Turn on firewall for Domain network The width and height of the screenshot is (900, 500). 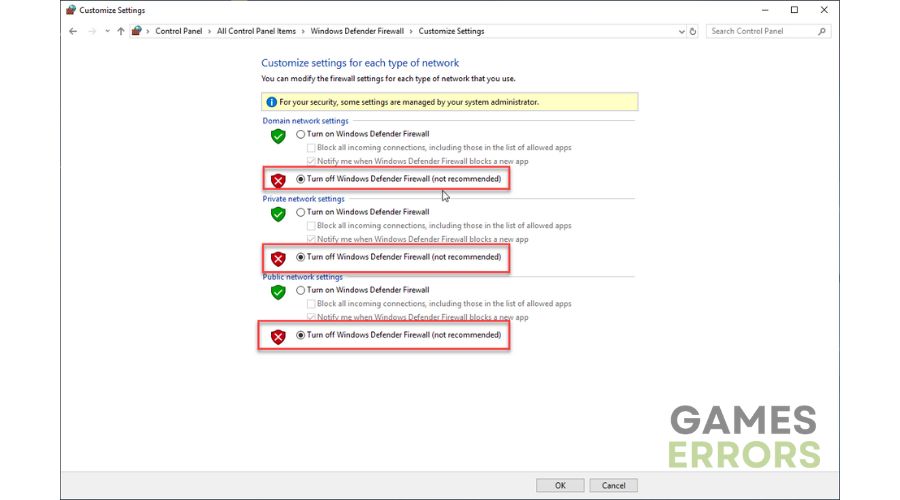pos(300,134)
